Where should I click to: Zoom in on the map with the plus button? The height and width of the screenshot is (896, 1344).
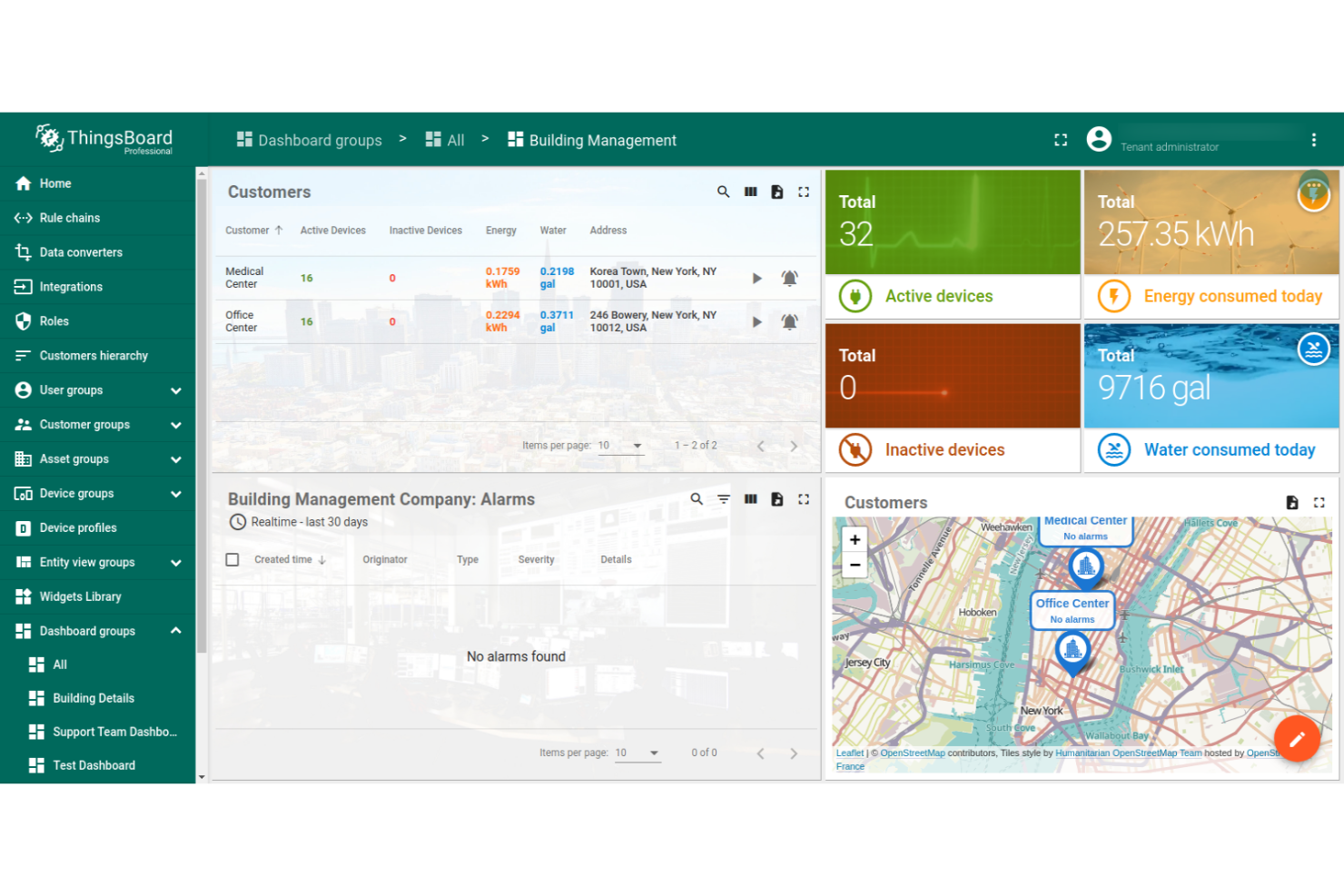pyautogui.click(x=854, y=539)
